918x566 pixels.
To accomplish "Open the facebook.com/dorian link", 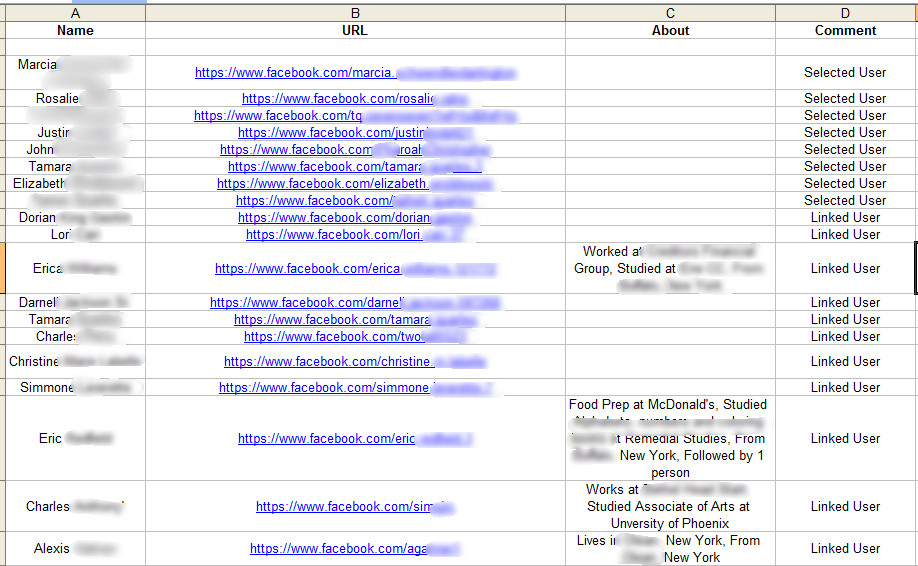I will [355, 217].
